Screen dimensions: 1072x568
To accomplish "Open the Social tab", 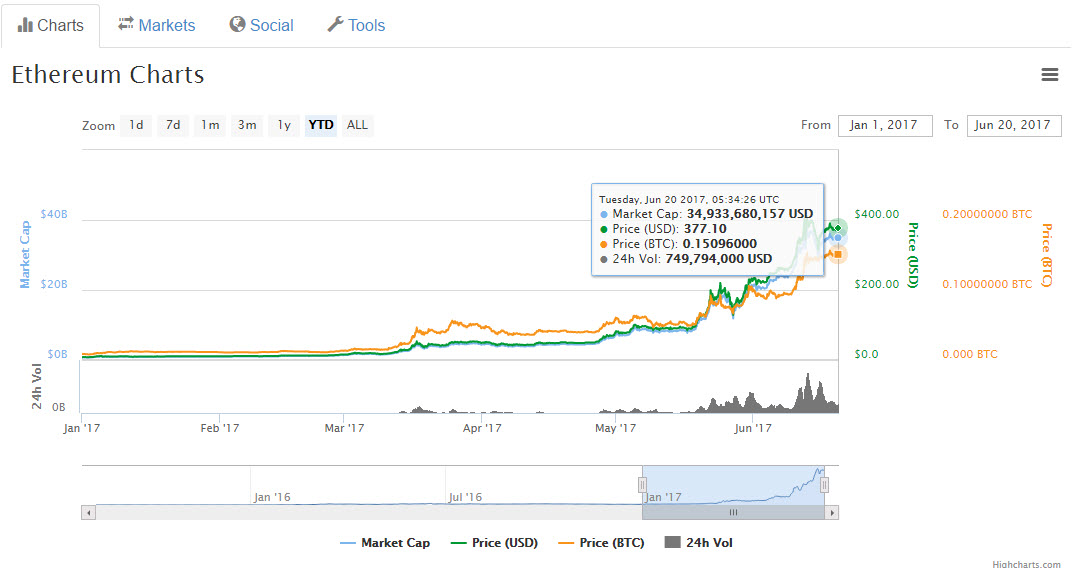I will (x=261, y=25).
